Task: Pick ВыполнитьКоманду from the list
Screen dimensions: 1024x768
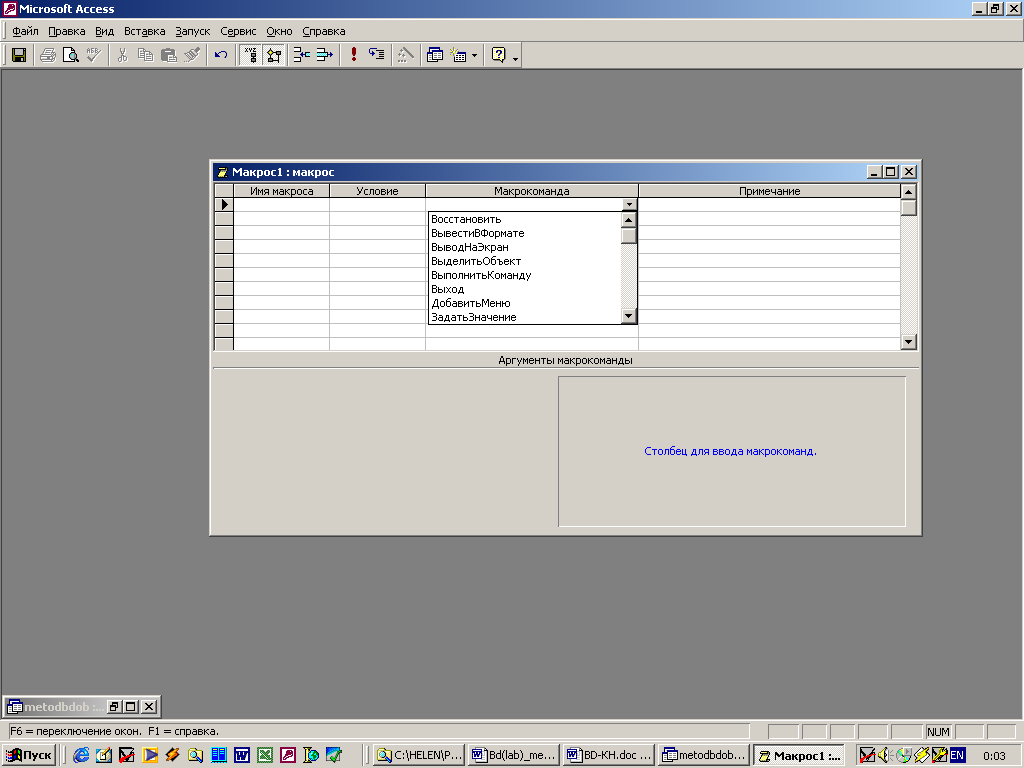Action: pos(524,275)
